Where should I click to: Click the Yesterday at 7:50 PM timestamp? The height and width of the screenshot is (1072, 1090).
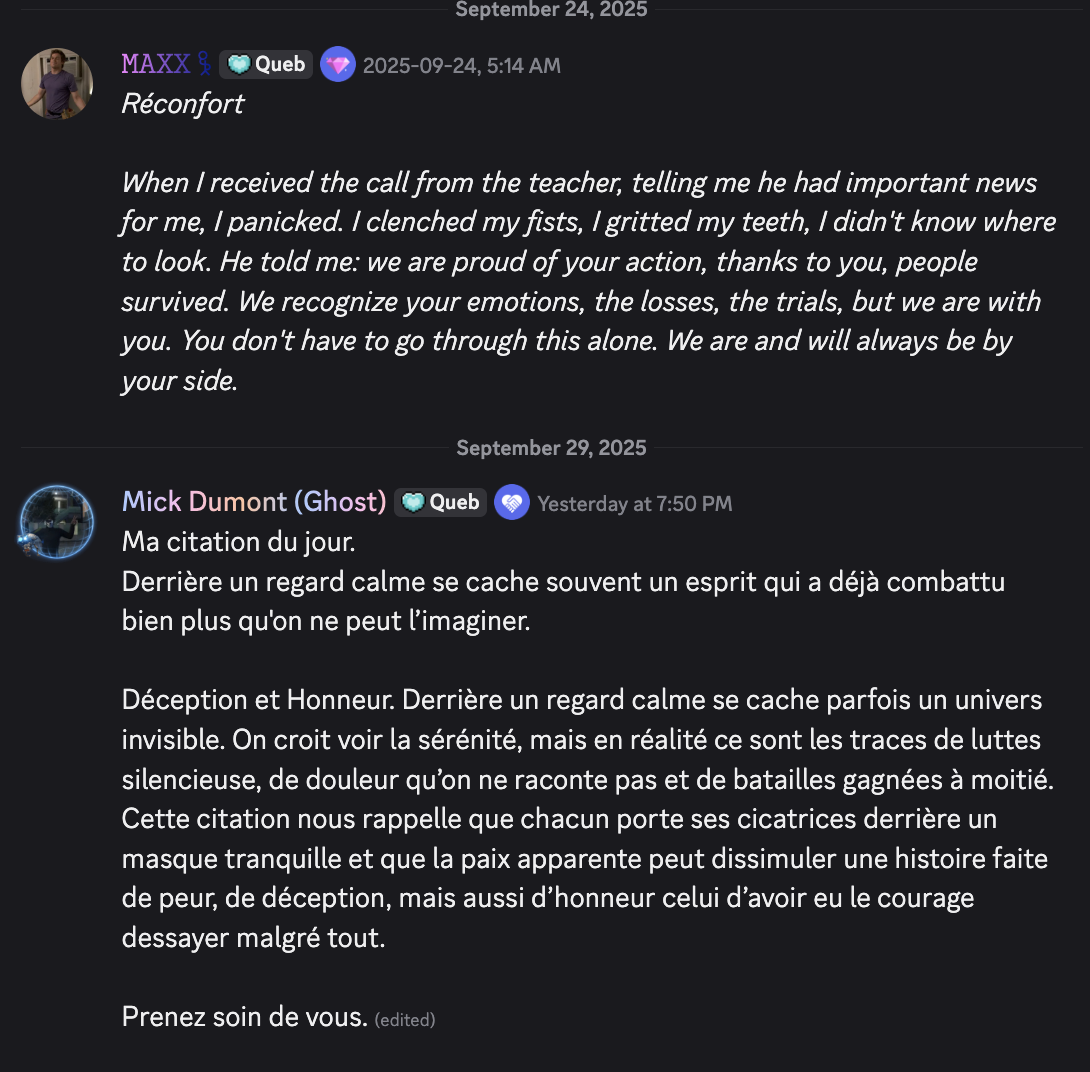(635, 503)
